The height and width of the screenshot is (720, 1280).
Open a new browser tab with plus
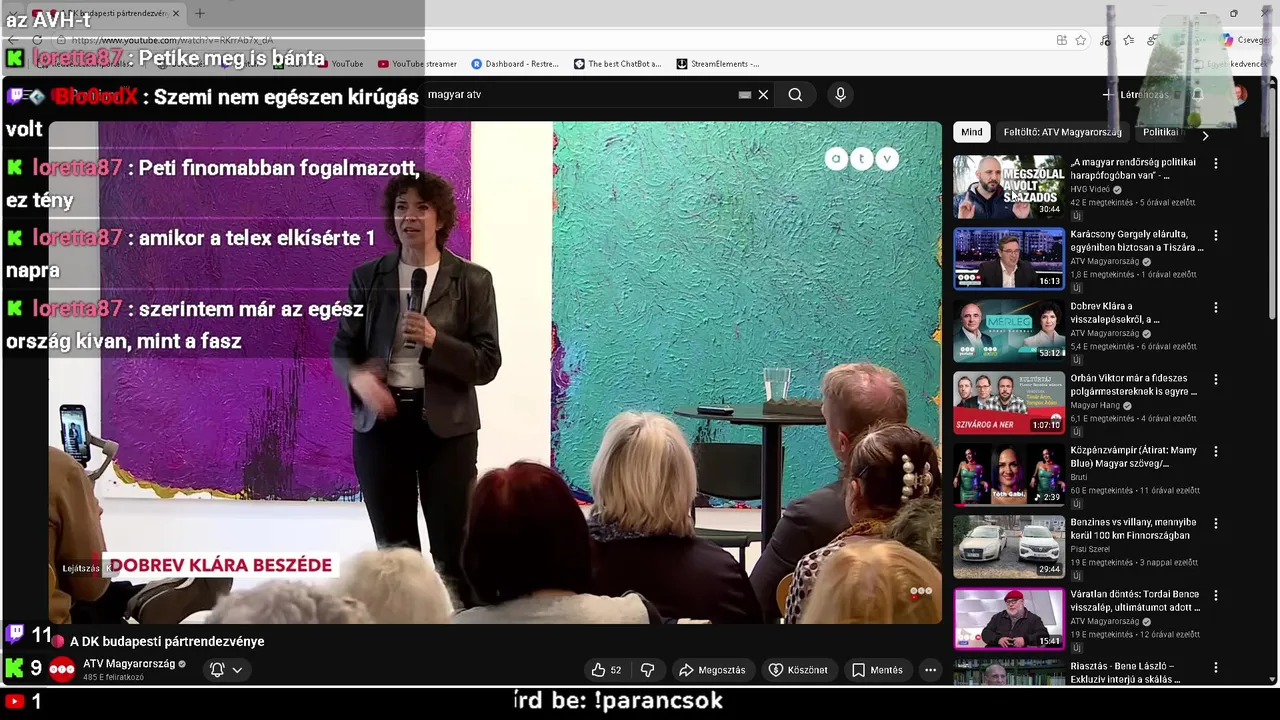tap(199, 13)
